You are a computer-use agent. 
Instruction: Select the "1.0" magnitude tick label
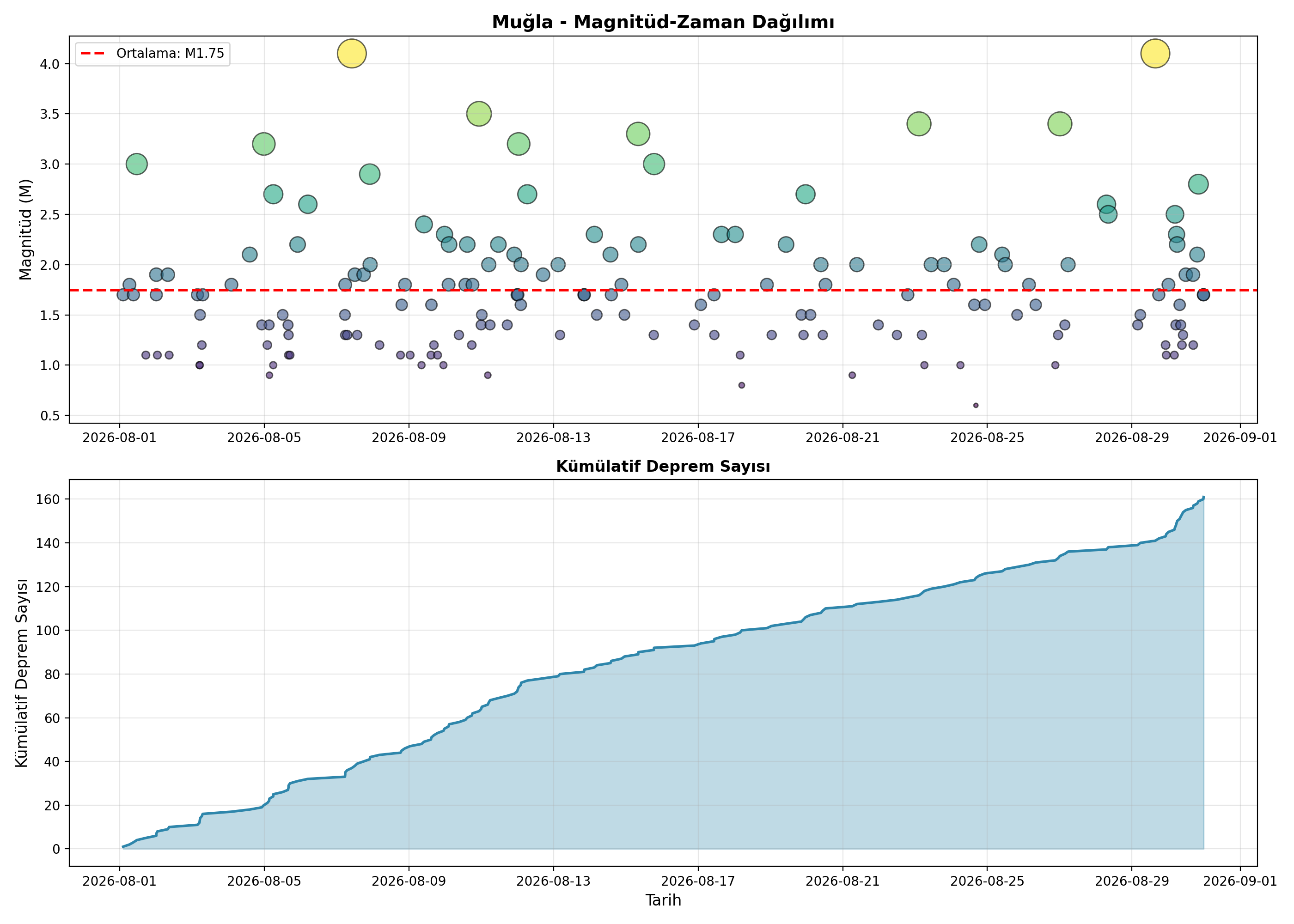click(49, 365)
